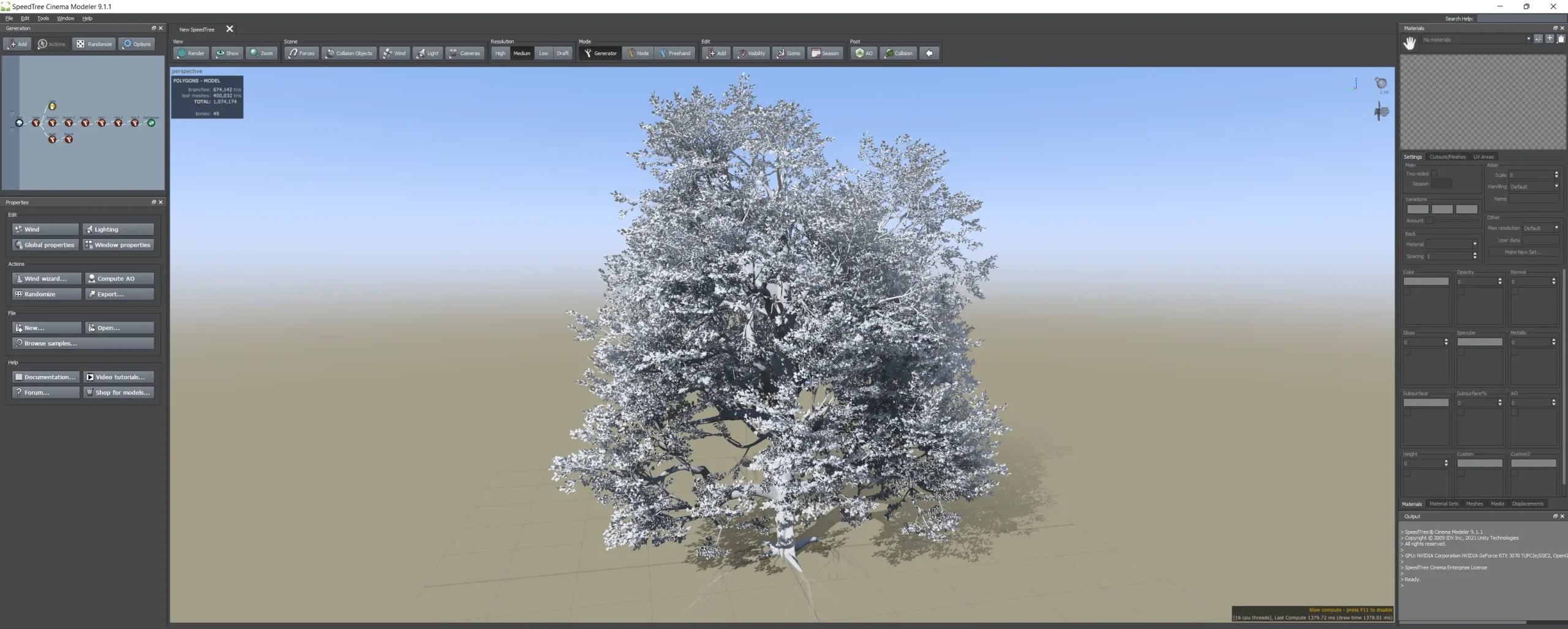This screenshot has width=1568, height=629.
Task: Click the light direction sphere widget in viewport
Action: coord(1381,83)
